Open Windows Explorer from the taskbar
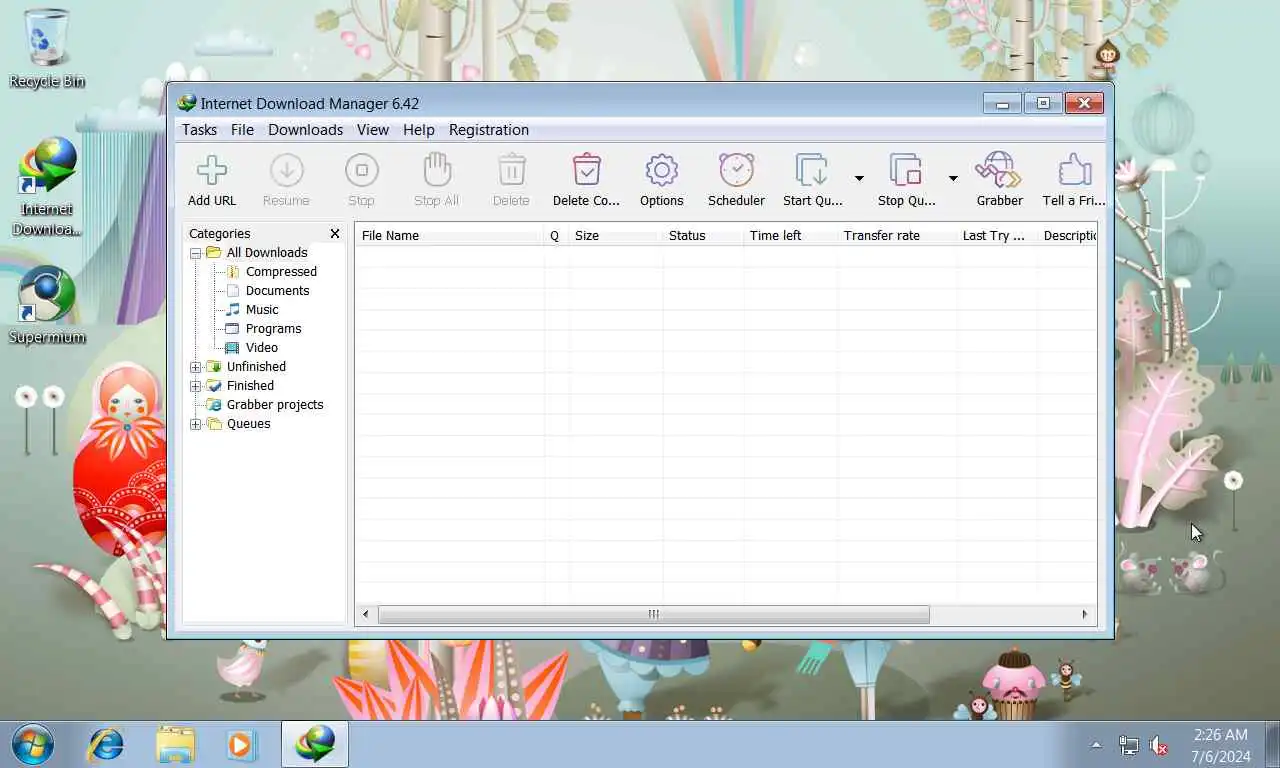 click(x=174, y=744)
